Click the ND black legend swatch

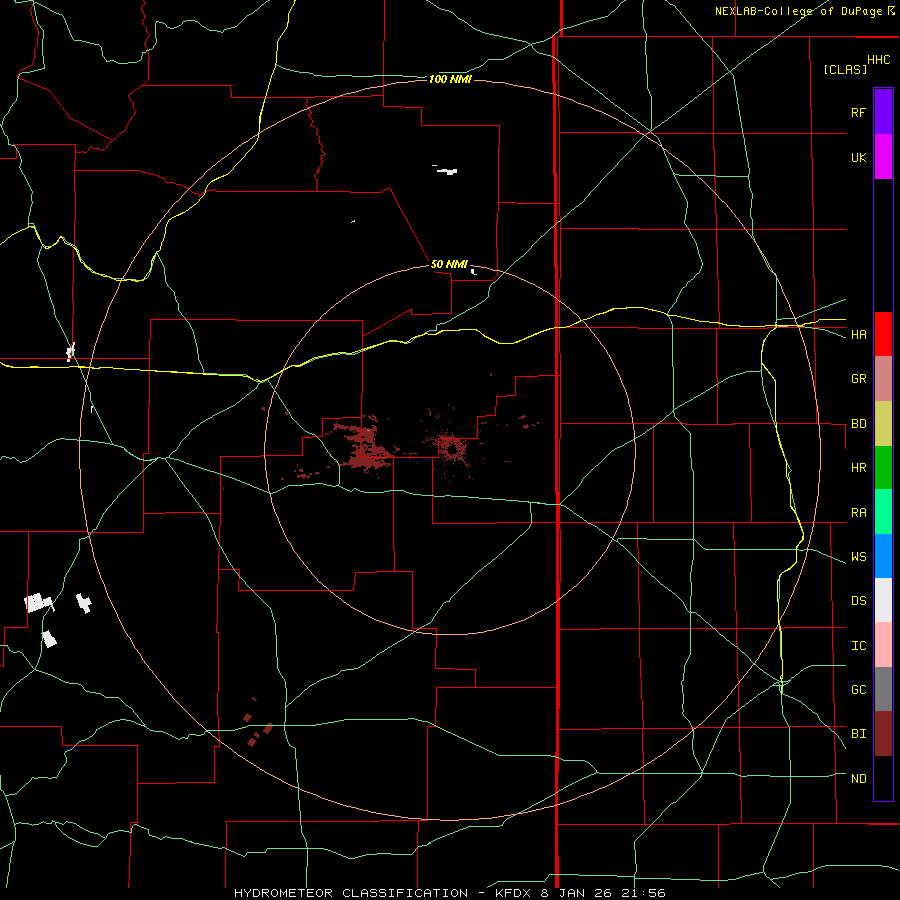coord(883,778)
